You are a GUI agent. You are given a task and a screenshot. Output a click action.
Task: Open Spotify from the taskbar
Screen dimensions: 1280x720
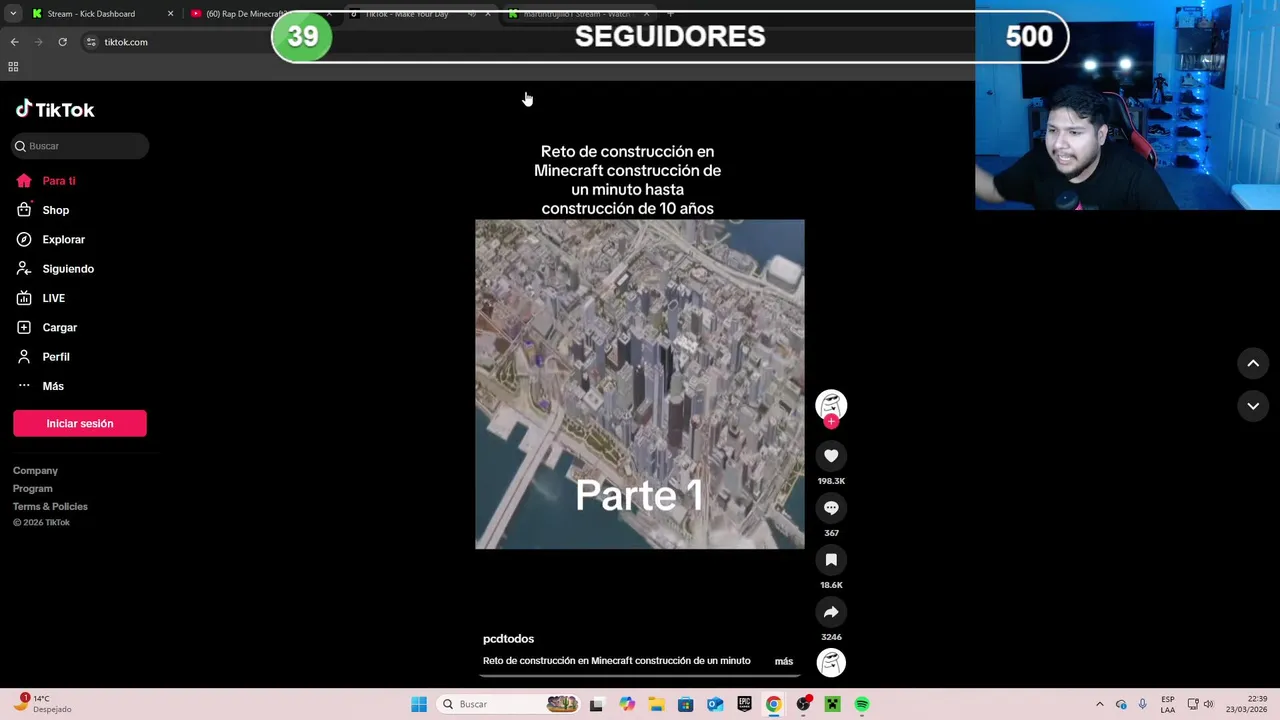tap(862, 704)
